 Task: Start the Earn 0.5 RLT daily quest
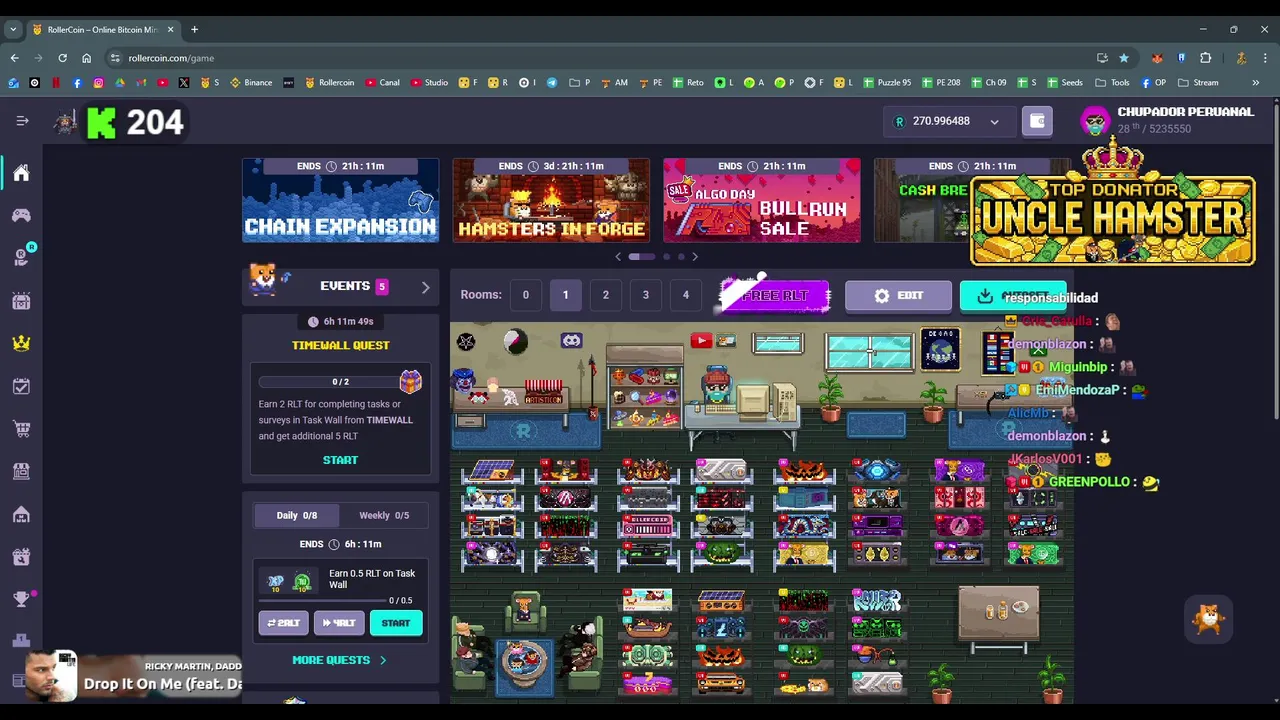[395, 623]
